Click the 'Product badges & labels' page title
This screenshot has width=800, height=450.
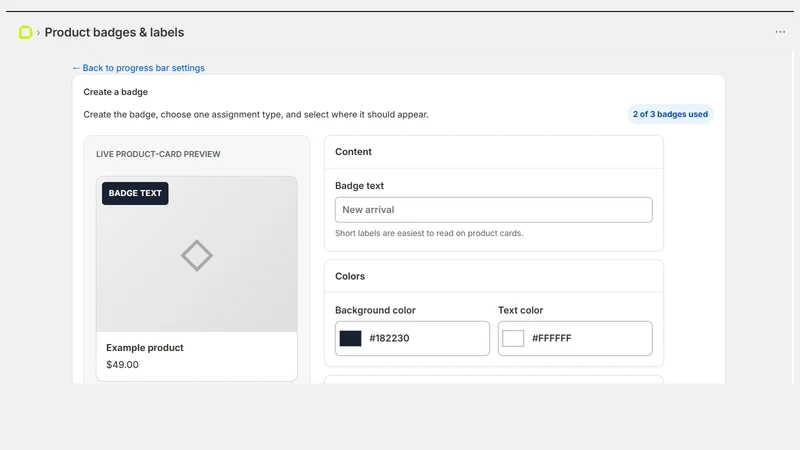point(114,32)
